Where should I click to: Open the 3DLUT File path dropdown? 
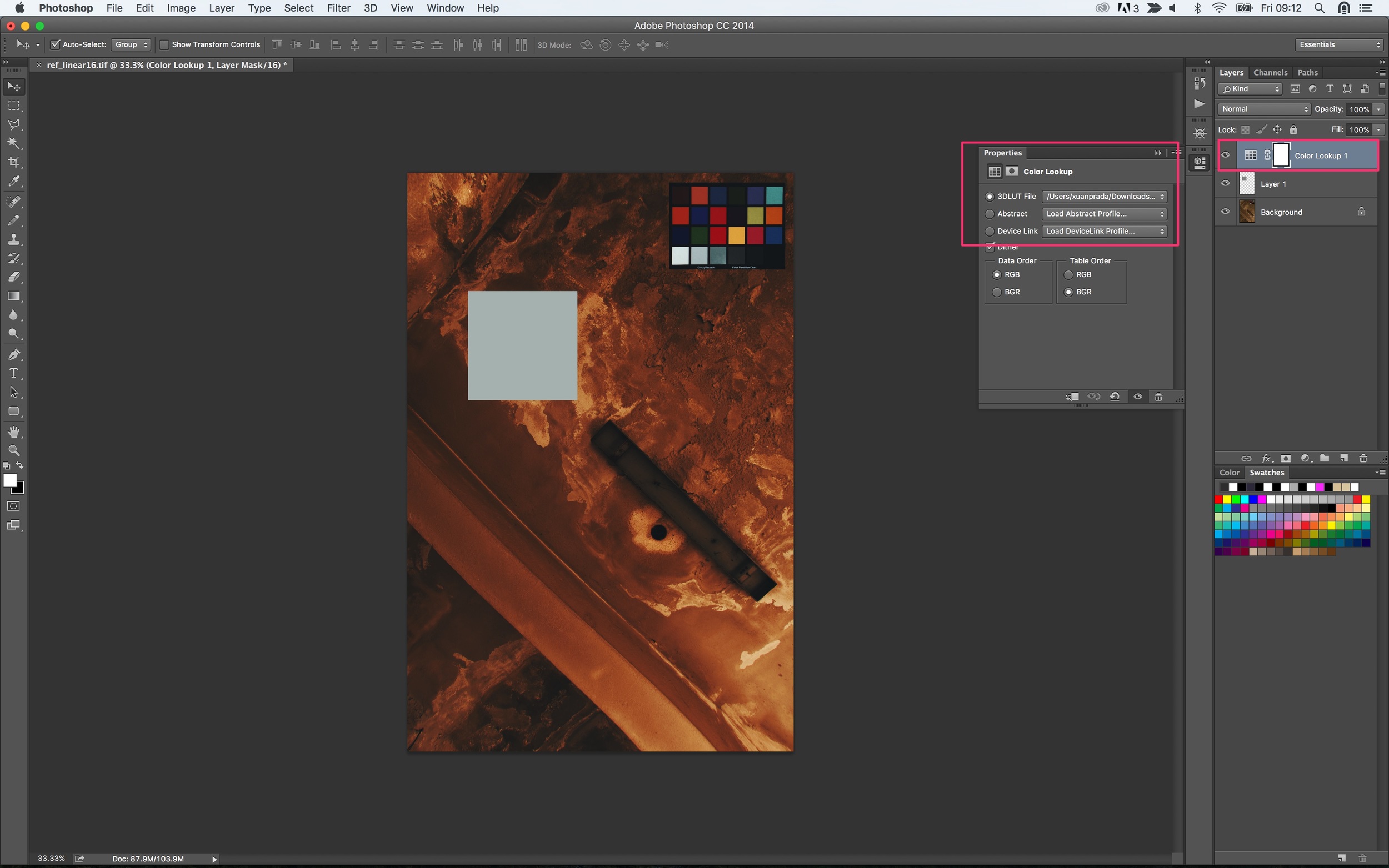click(x=1104, y=197)
